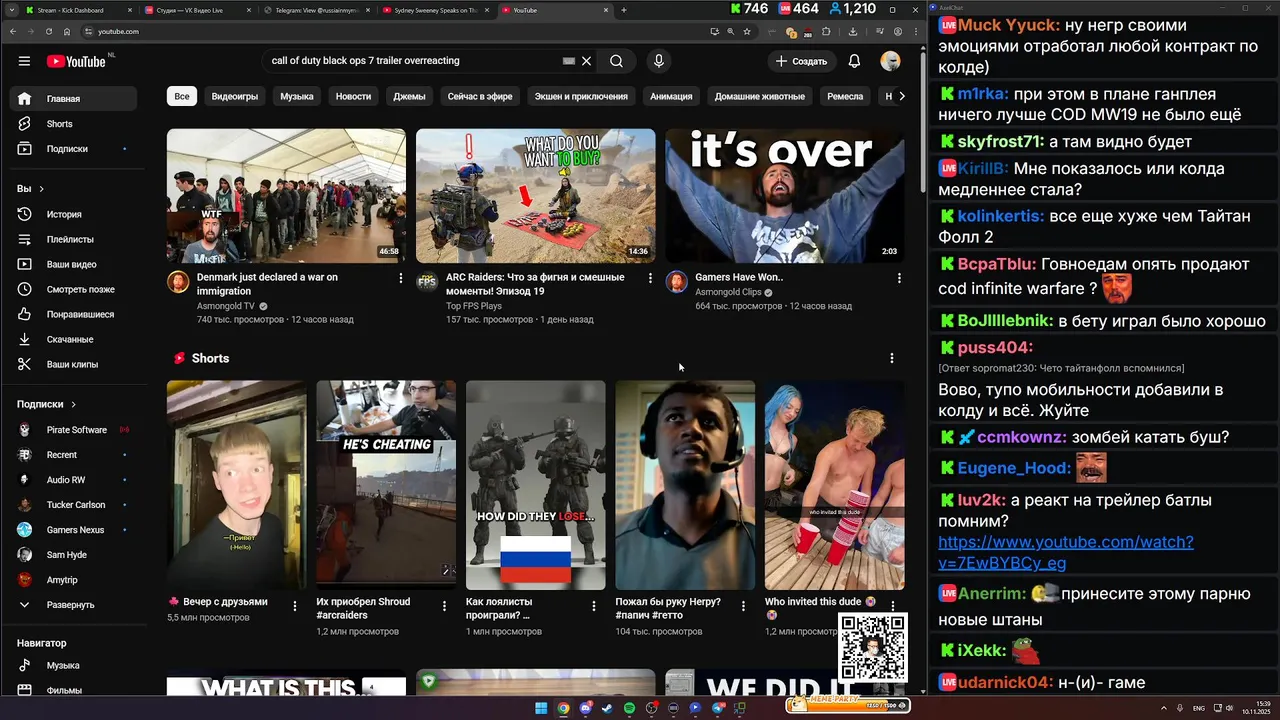
Task: Open options for Shroud arcraiders short
Action: pyautogui.click(x=444, y=606)
